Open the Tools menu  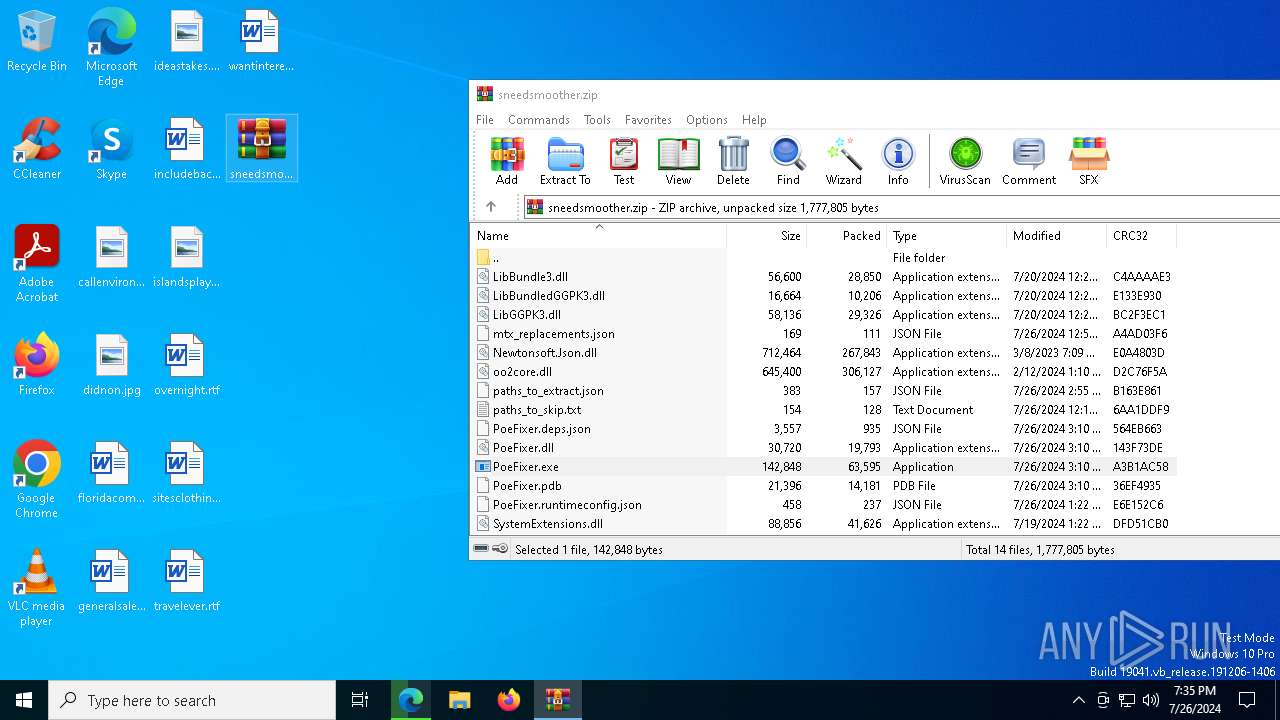coord(597,120)
